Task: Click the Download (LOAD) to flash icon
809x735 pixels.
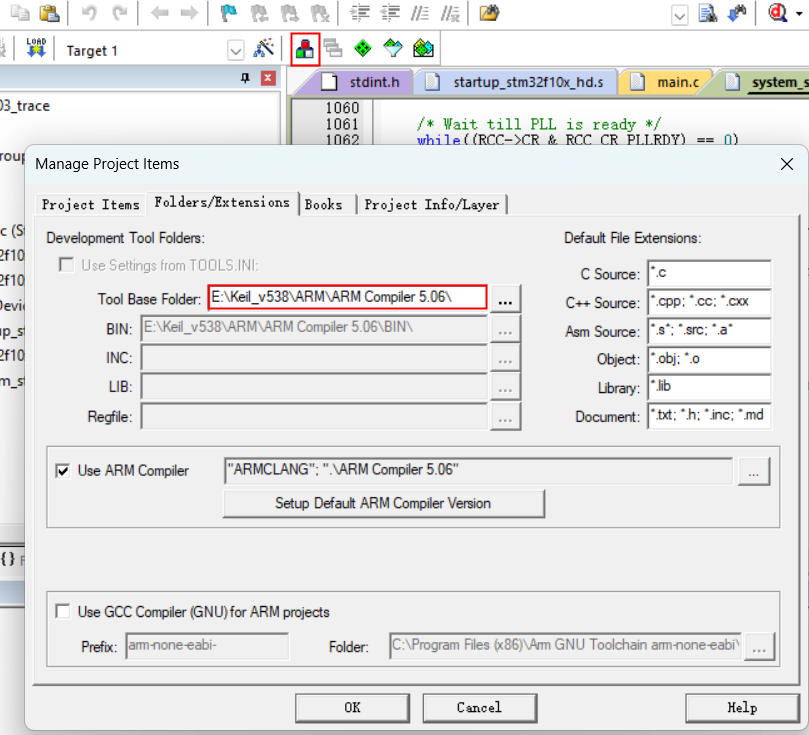Action: click(x=36, y=49)
